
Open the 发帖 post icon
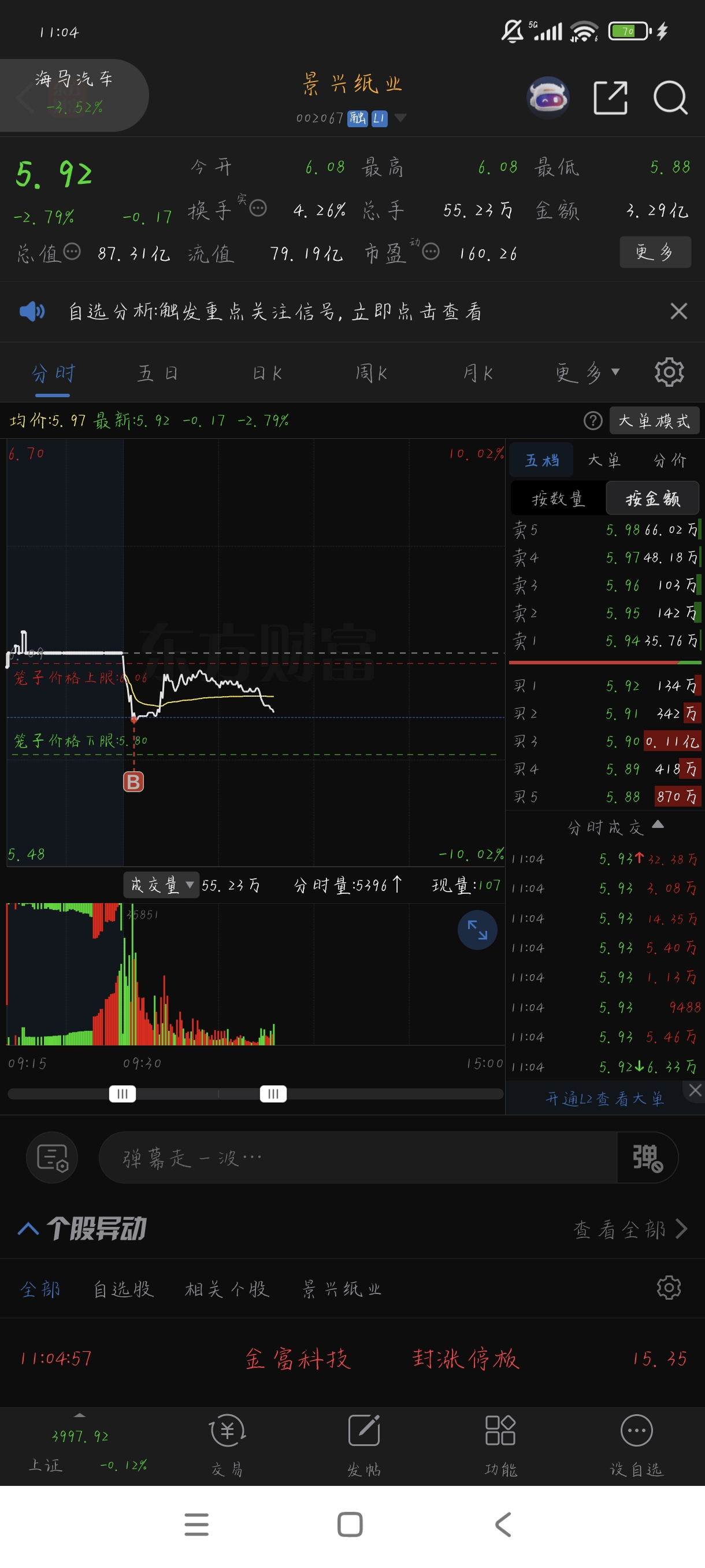click(363, 1444)
